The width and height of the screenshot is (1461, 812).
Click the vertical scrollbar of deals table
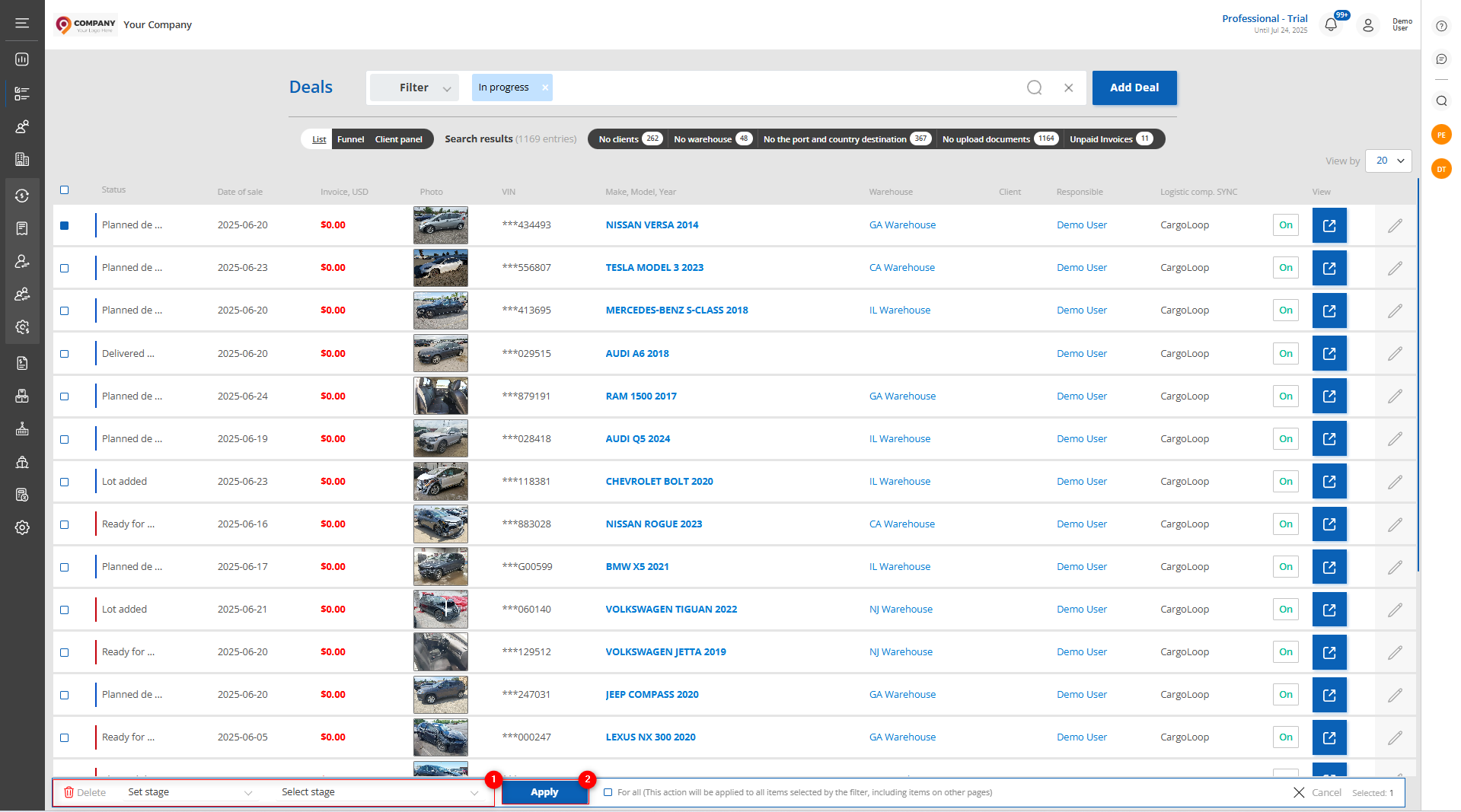(1418, 375)
